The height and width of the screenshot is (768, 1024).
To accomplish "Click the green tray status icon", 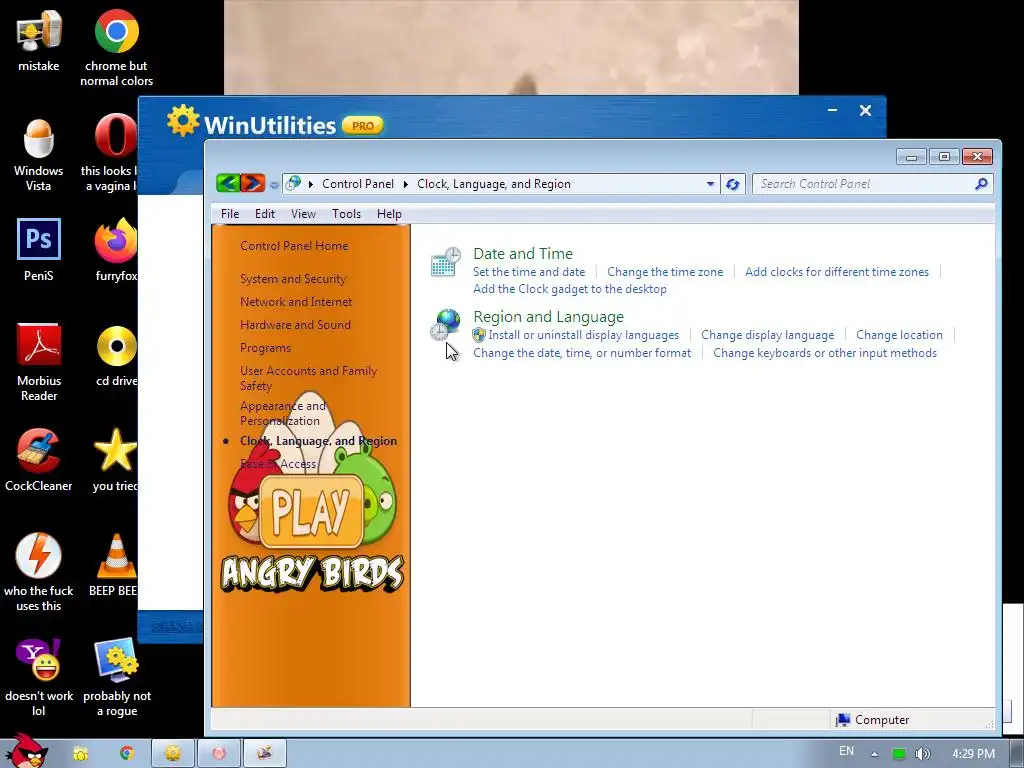I will [899, 754].
